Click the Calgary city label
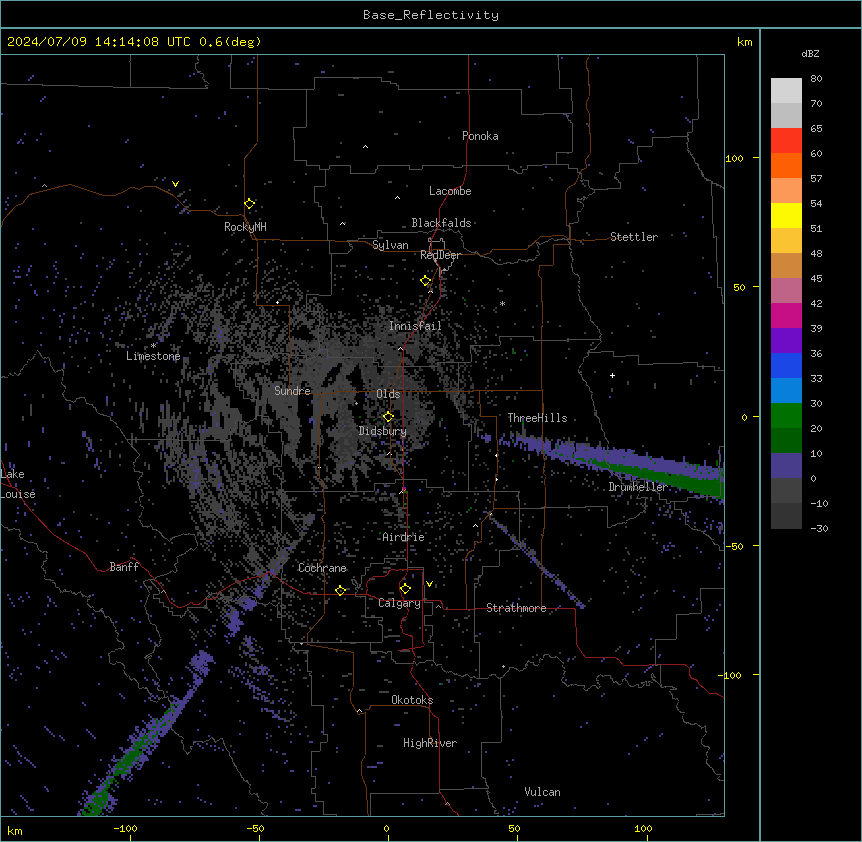Screen dimensions: 862x842 pos(400,603)
